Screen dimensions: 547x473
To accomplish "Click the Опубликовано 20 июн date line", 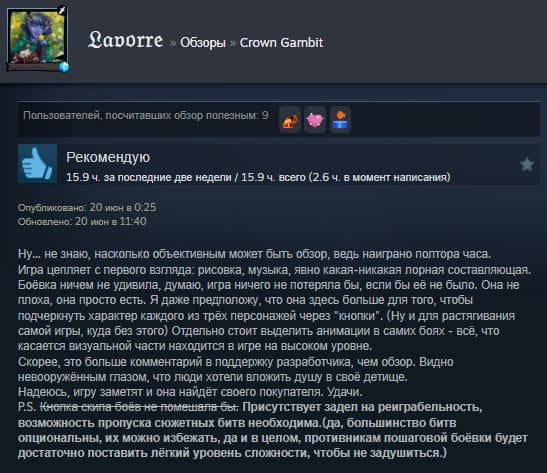I will [87, 207].
